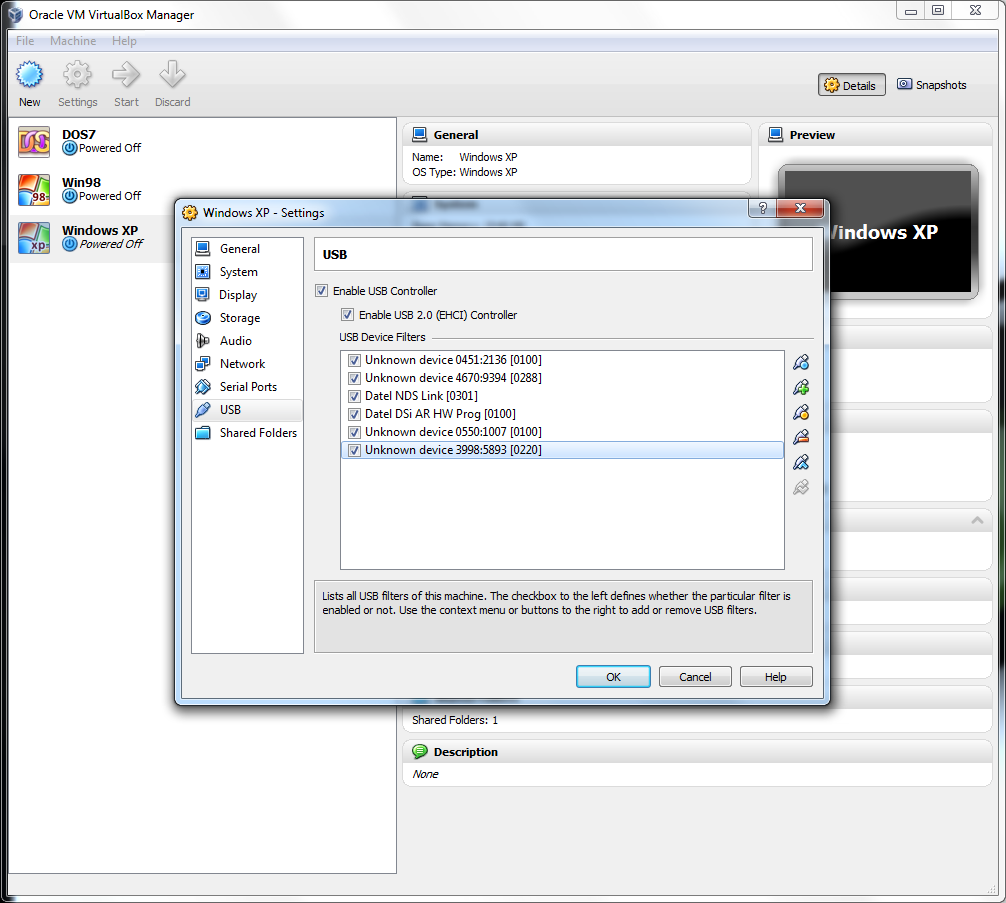Select the Windows XP machine icon in list
Screen dimensions: 1006x903
pyautogui.click(x=34, y=238)
